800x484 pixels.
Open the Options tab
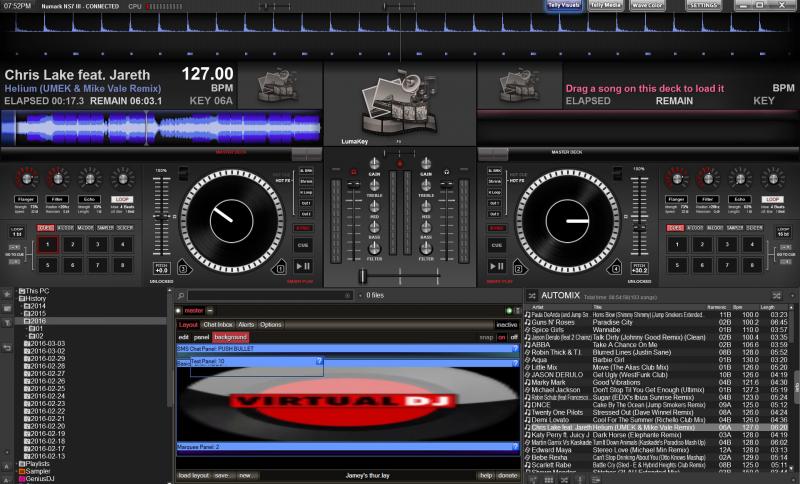click(270, 325)
